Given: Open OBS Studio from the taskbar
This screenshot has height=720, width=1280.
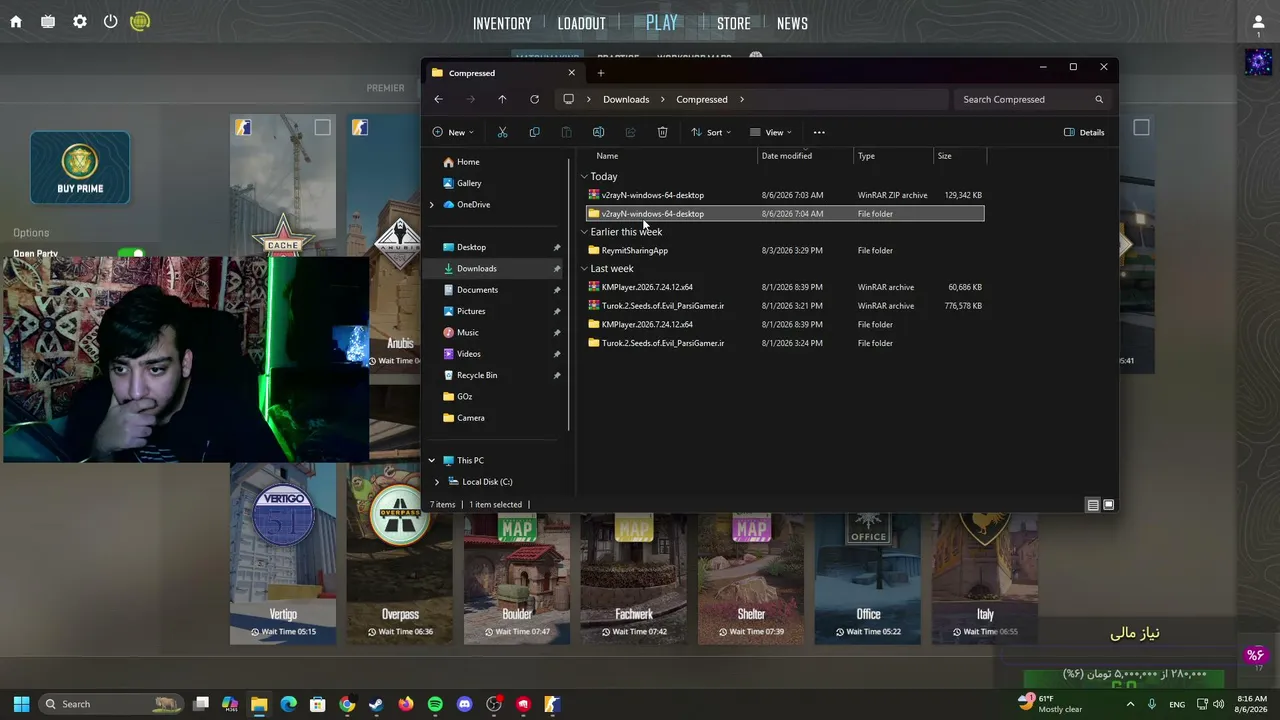Looking at the screenshot, I should (x=493, y=704).
